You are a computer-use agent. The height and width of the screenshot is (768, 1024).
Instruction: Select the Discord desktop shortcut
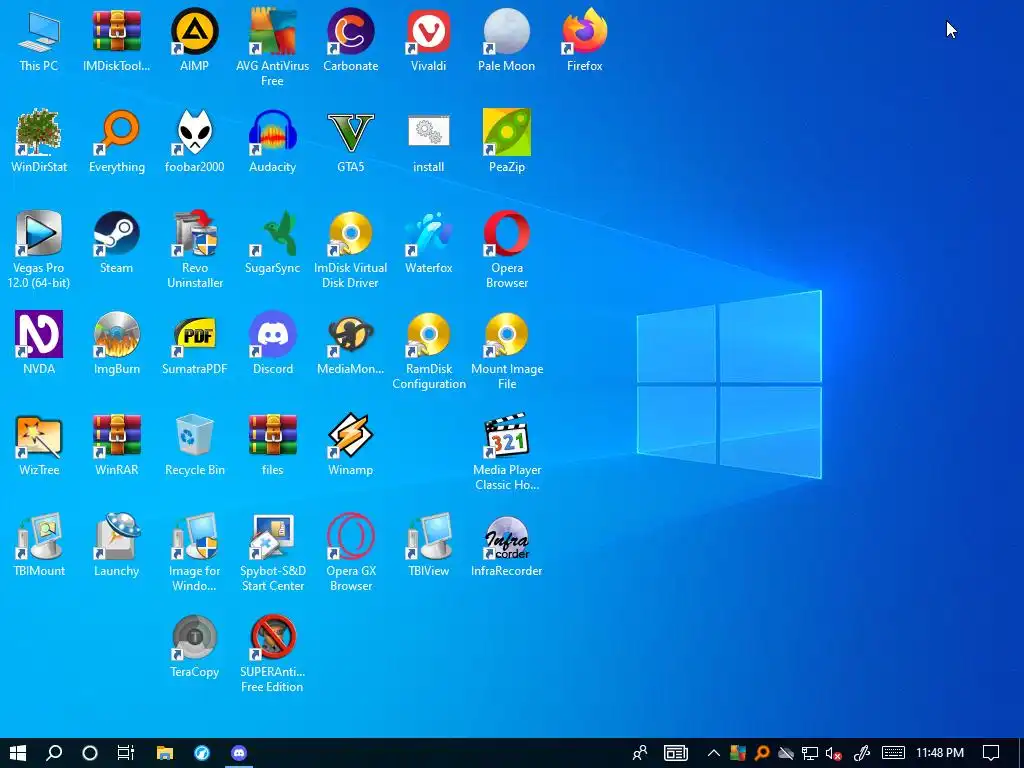[272, 344]
